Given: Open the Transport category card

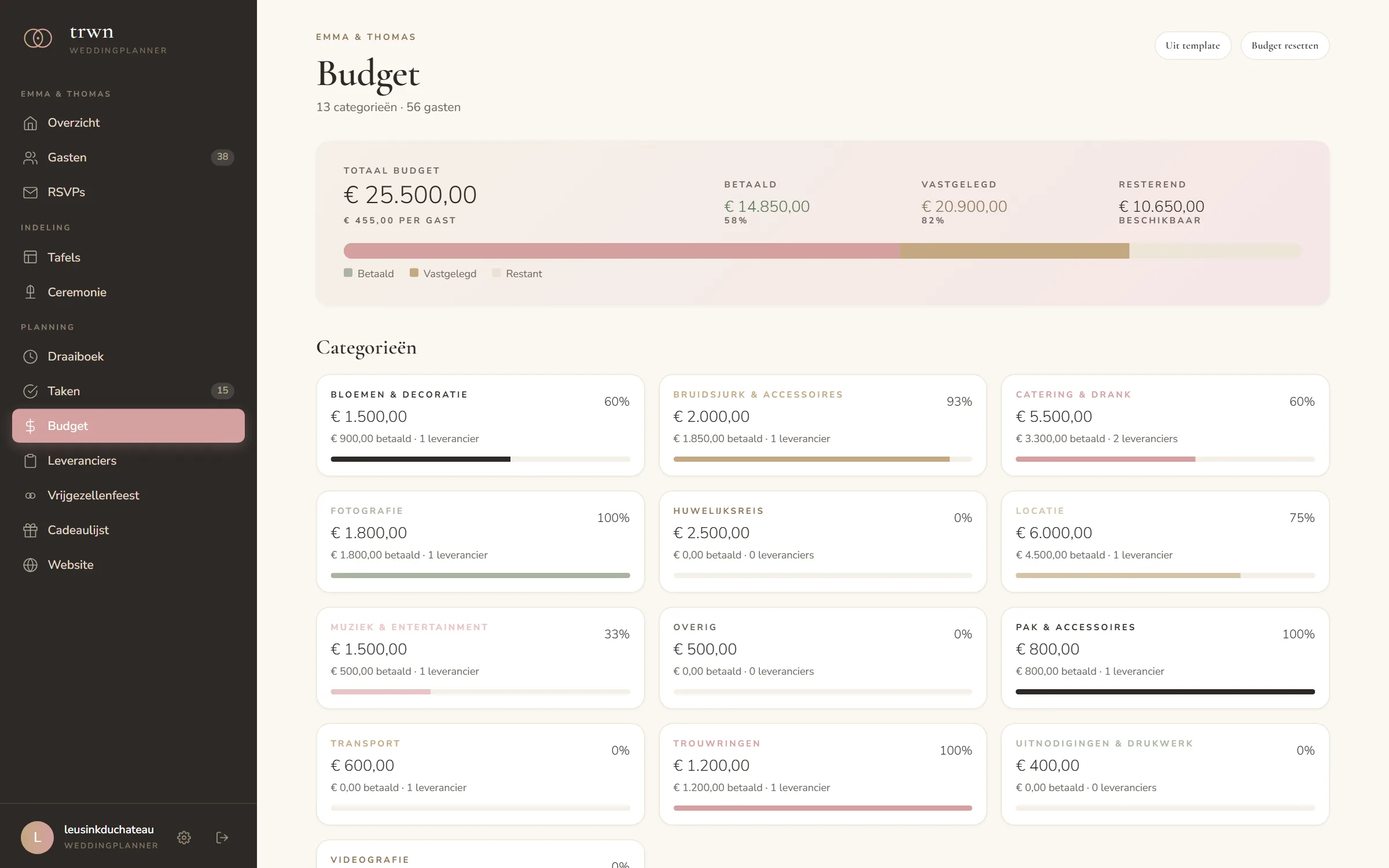Looking at the screenshot, I should (480, 774).
